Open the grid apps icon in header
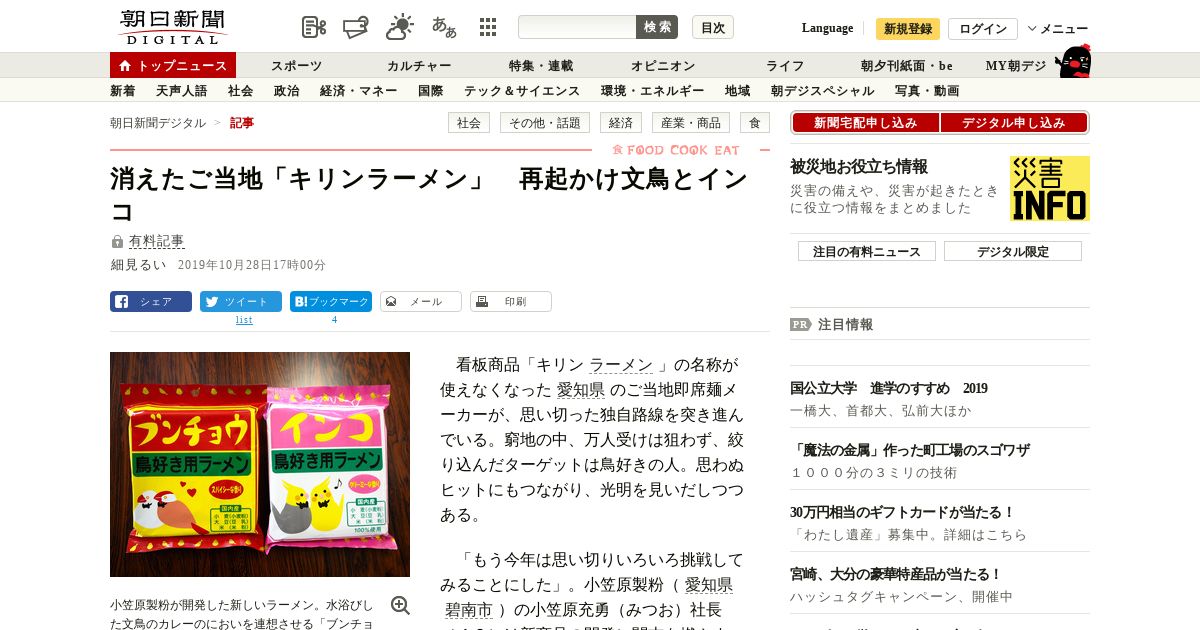The width and height of the screenshot is (1200, 630). (x=488, y=27)
